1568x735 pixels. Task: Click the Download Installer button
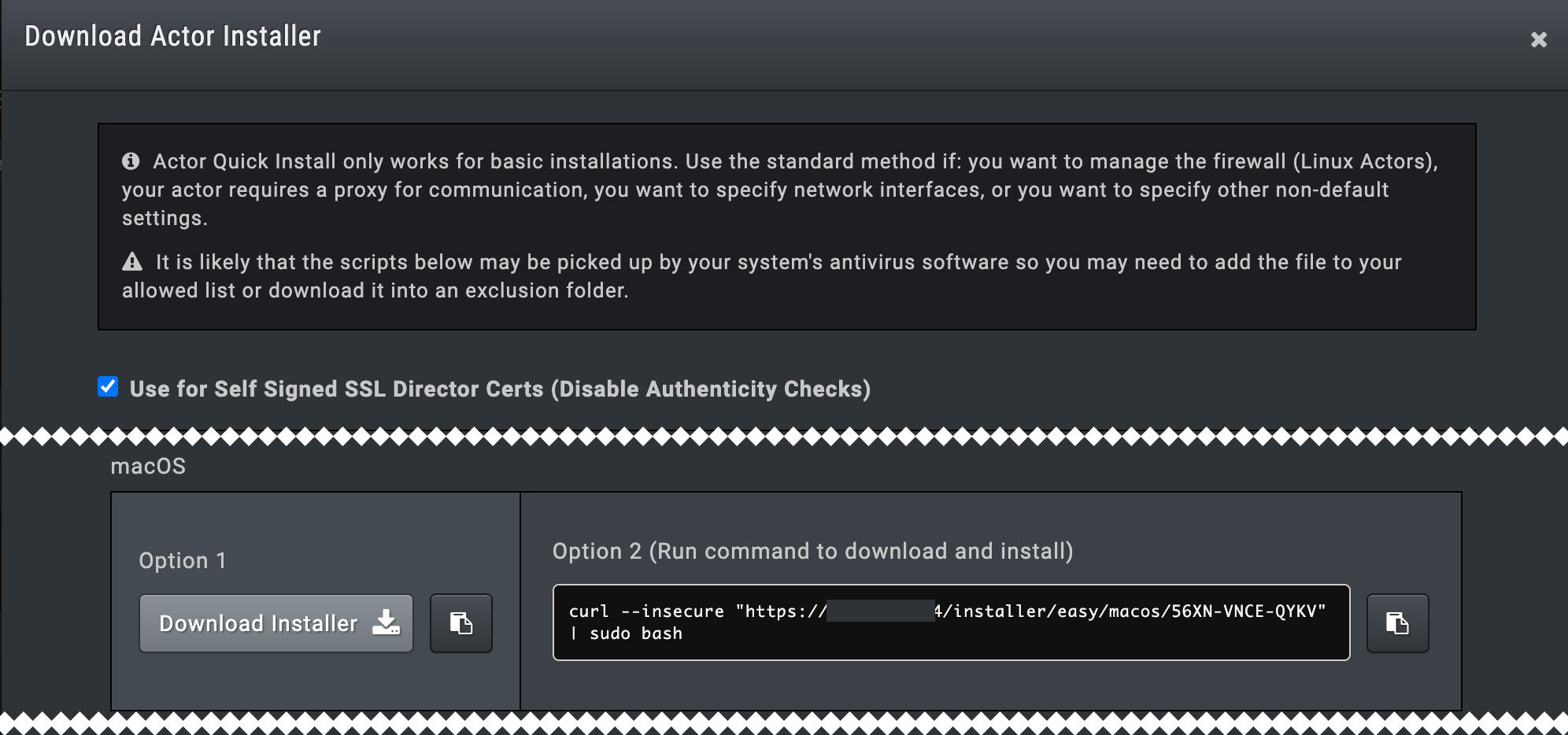(276, 623)
